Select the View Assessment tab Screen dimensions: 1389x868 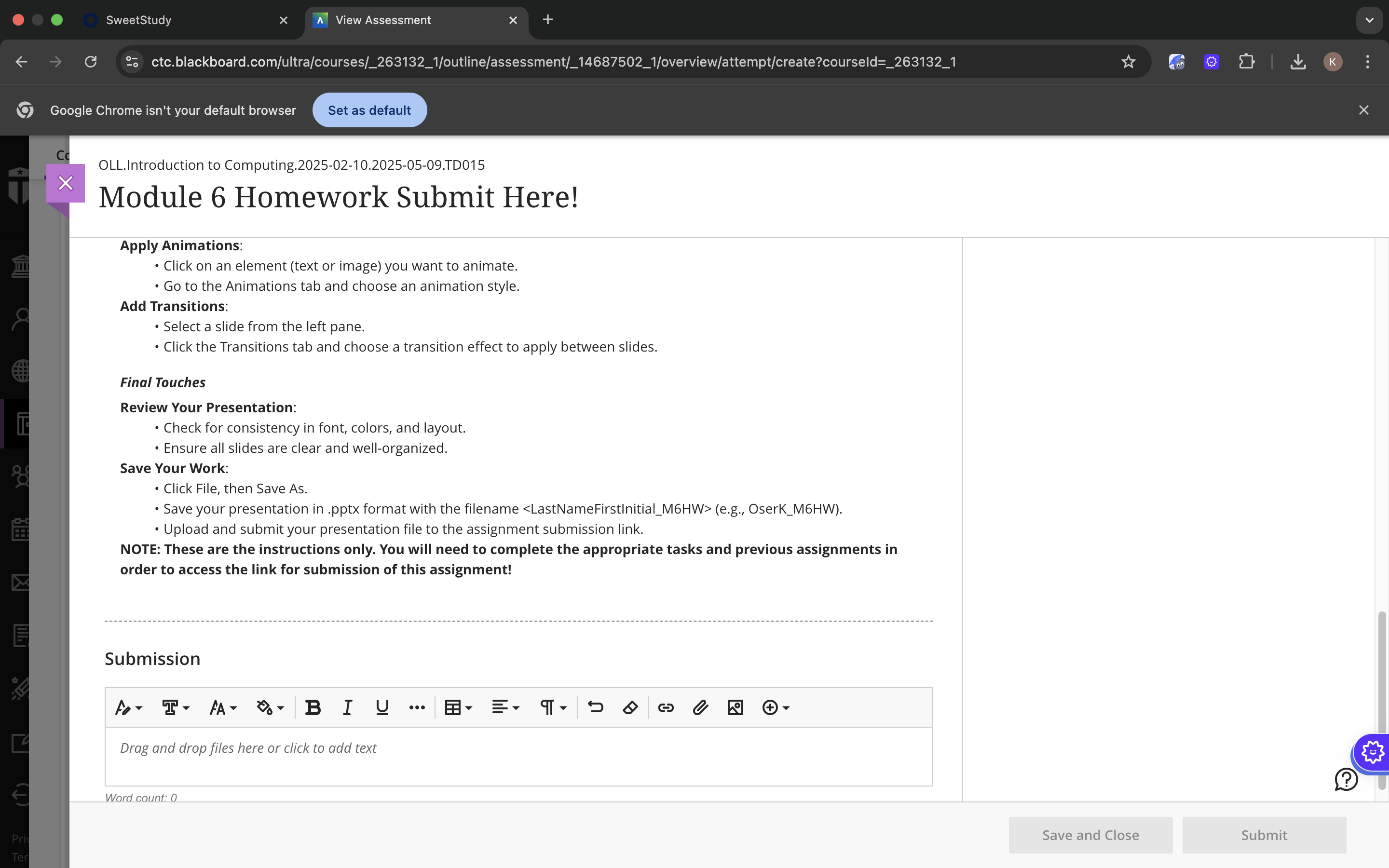pos(416,20)
